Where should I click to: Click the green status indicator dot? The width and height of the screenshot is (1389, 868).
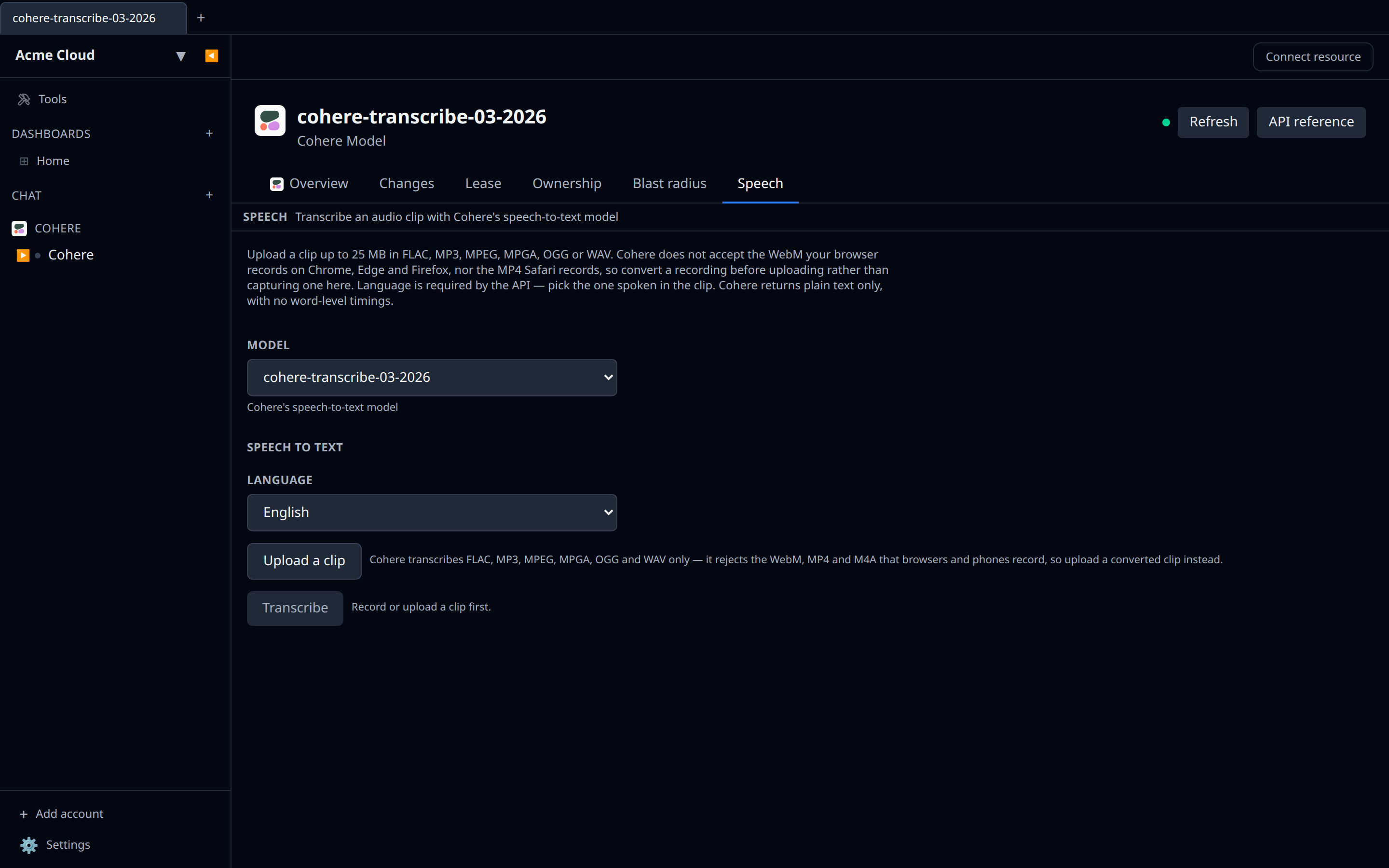pyautogui.click(x=1166, y=122)
